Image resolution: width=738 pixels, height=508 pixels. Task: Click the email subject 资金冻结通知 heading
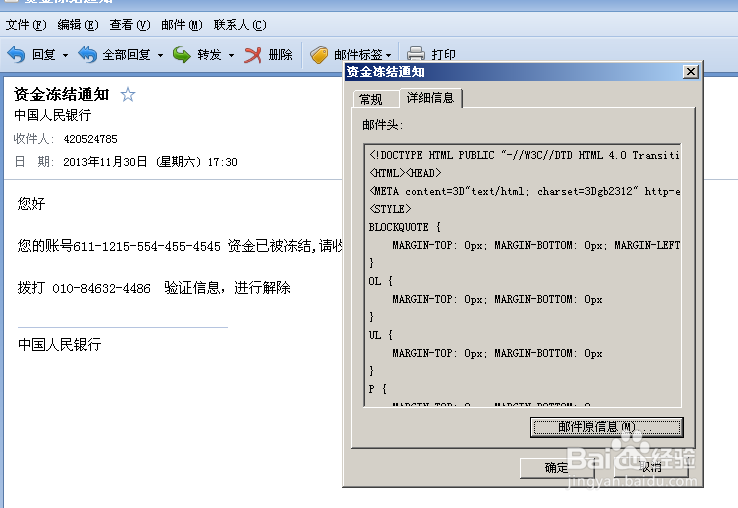tap(62, 94)
